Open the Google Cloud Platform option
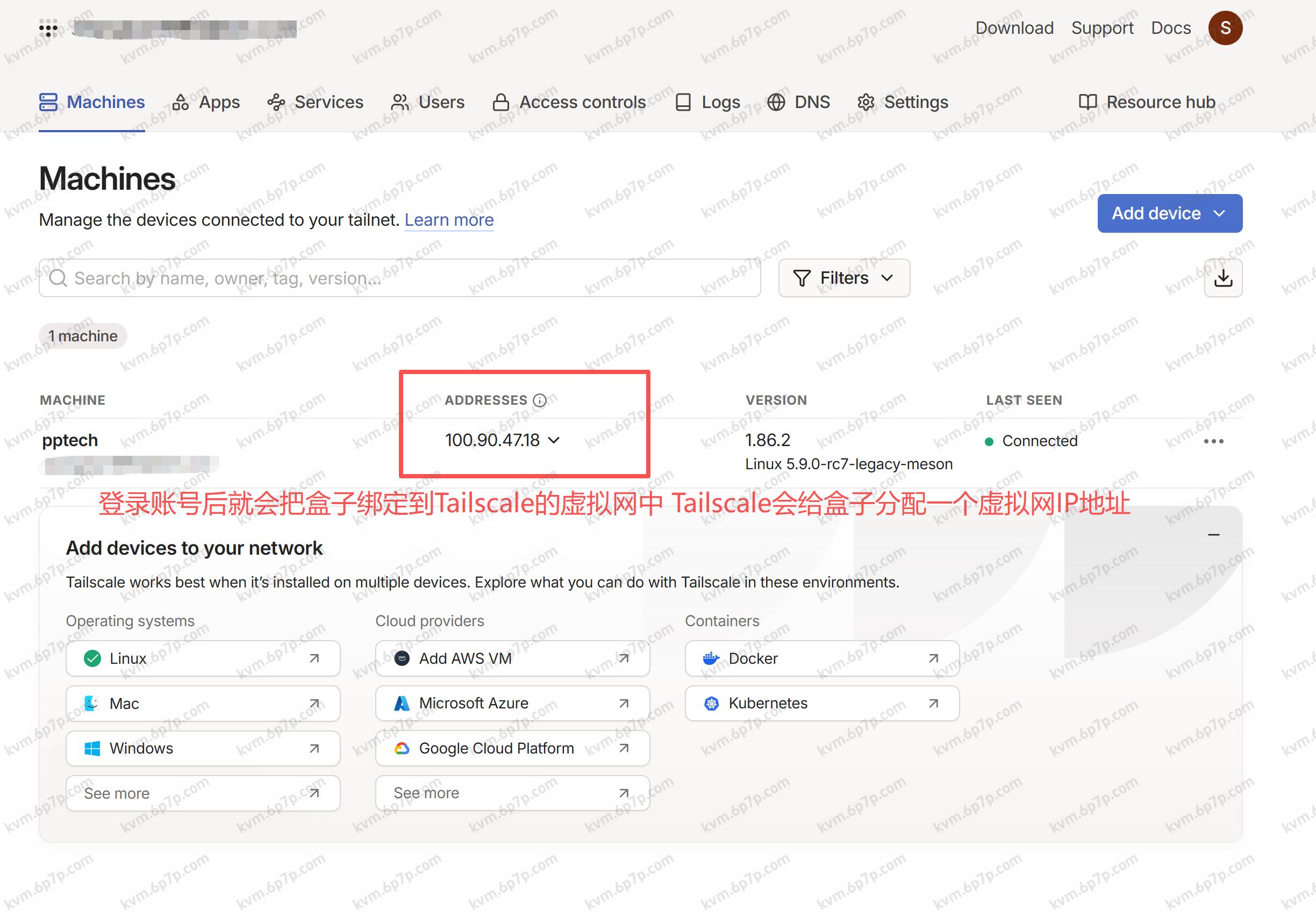This screenshot has width=1316, height=918. (x=512, y=748)
